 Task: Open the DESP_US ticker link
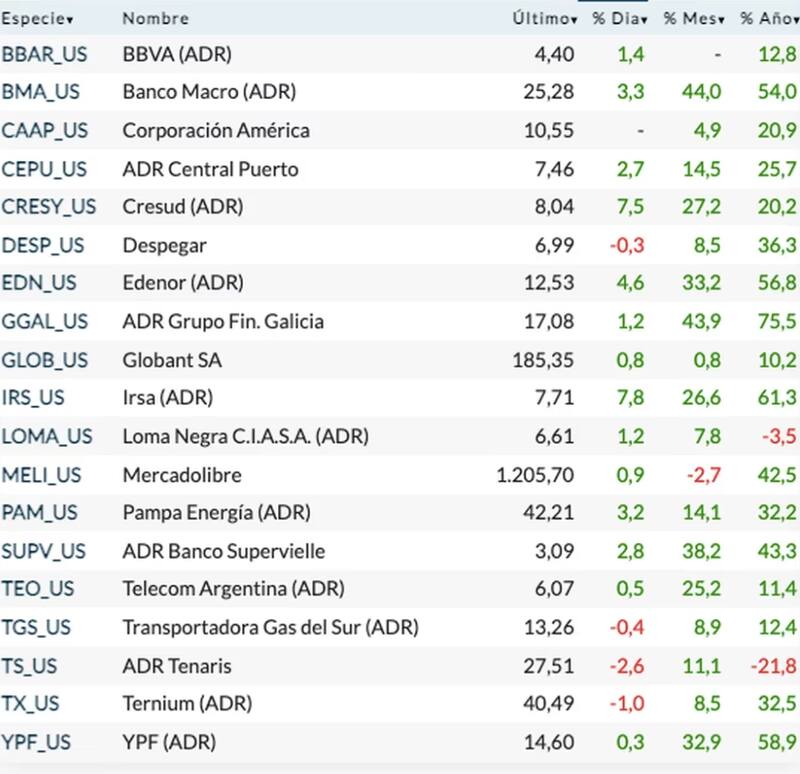pos(43,245)
